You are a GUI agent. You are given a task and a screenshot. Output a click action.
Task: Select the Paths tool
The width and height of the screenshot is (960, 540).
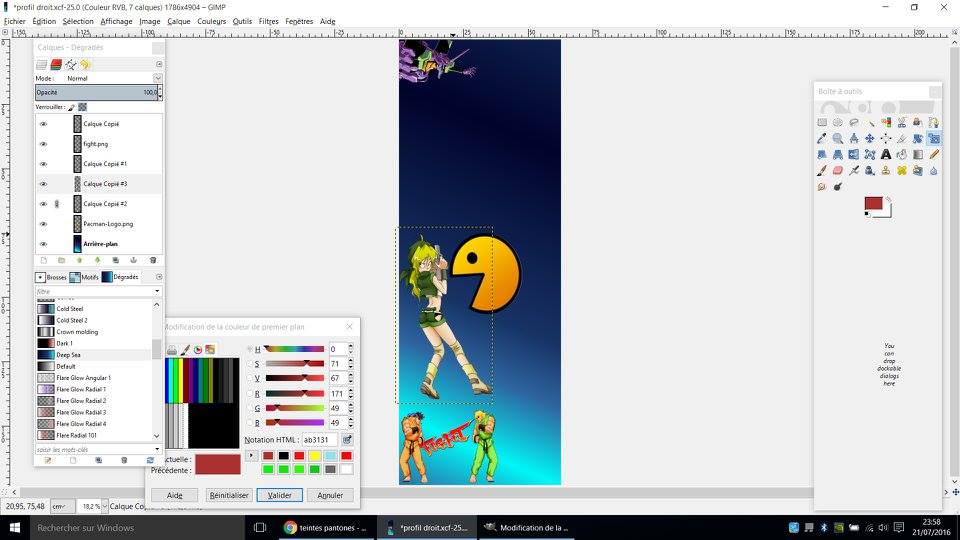pyautogui.click(x=934, y=122)
